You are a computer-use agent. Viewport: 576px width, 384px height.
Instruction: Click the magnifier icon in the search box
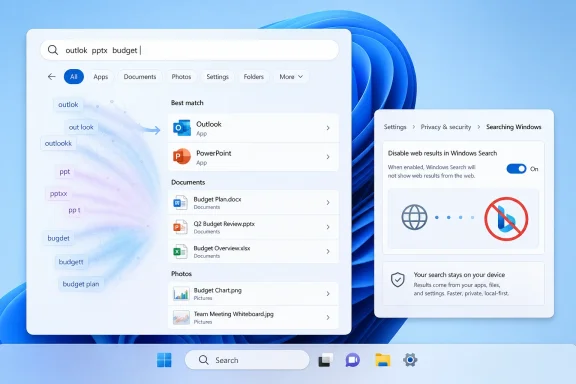(x=53, y=50)
